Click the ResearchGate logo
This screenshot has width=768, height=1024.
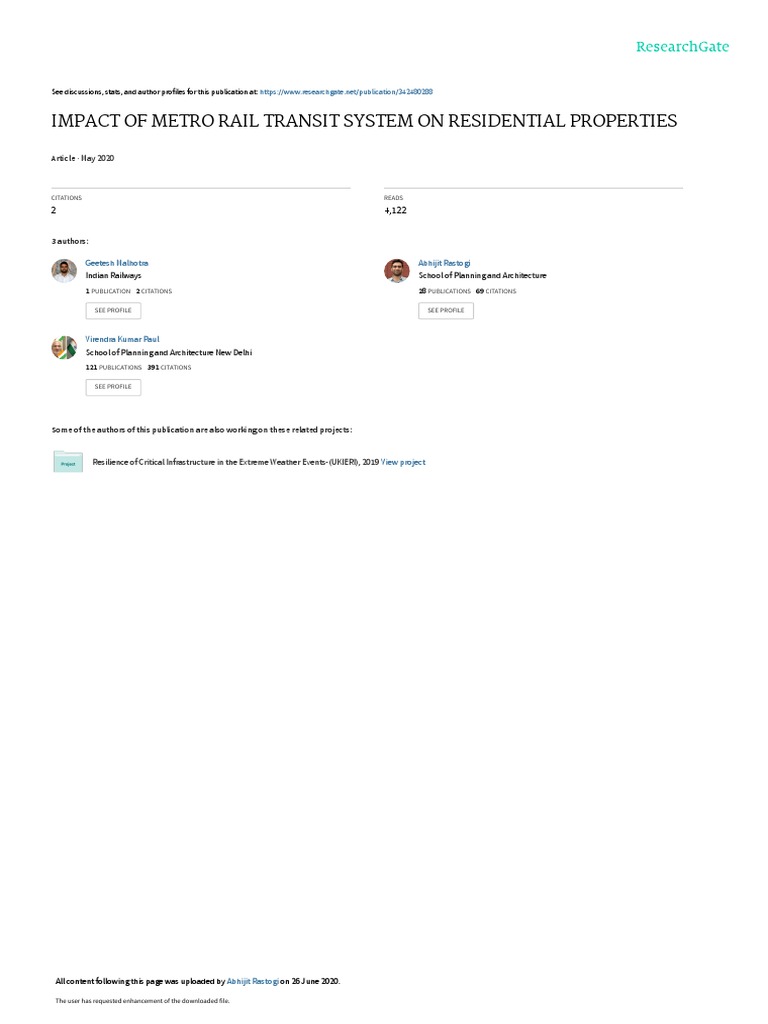(x=682, y=47)
